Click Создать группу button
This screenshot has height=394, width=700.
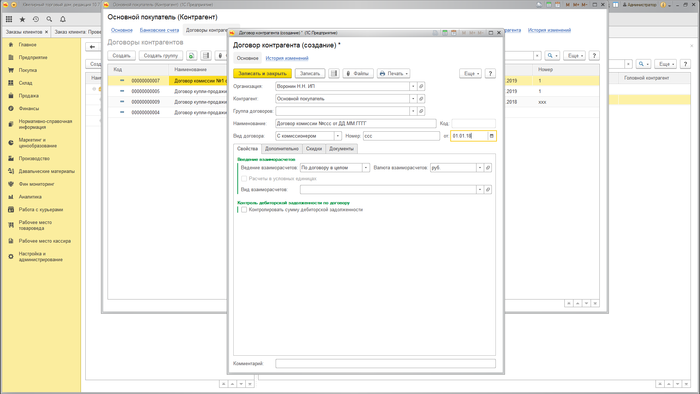(161, 56)
